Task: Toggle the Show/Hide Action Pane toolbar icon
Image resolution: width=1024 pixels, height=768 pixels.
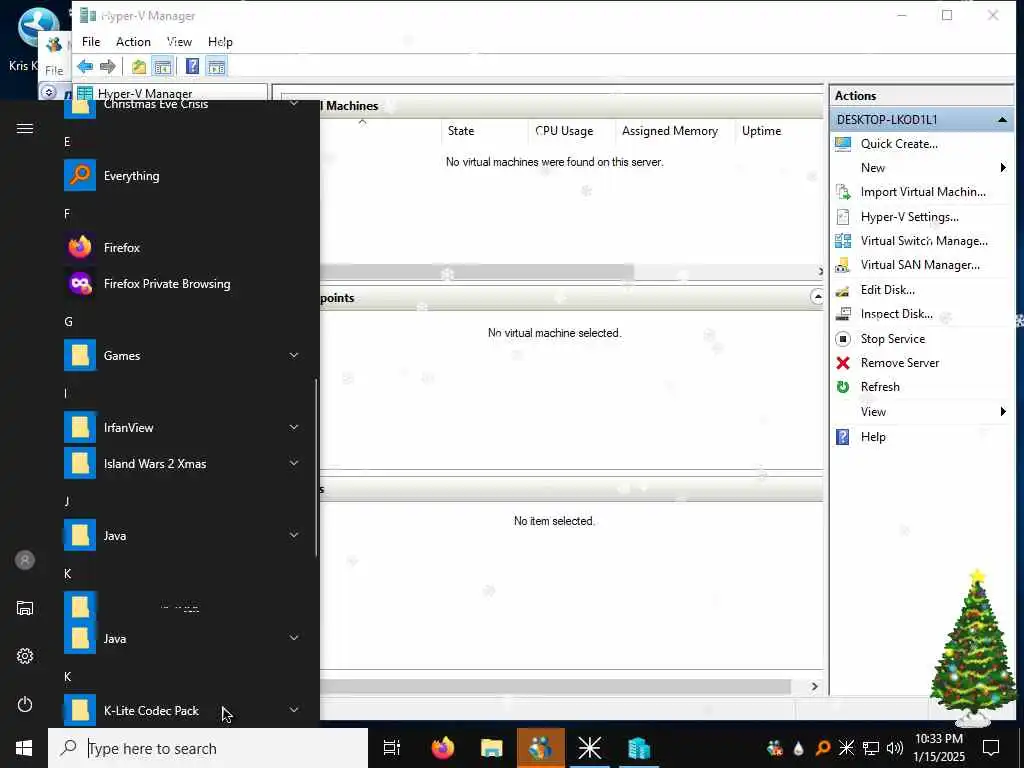Action: click(x=216, y=66)
